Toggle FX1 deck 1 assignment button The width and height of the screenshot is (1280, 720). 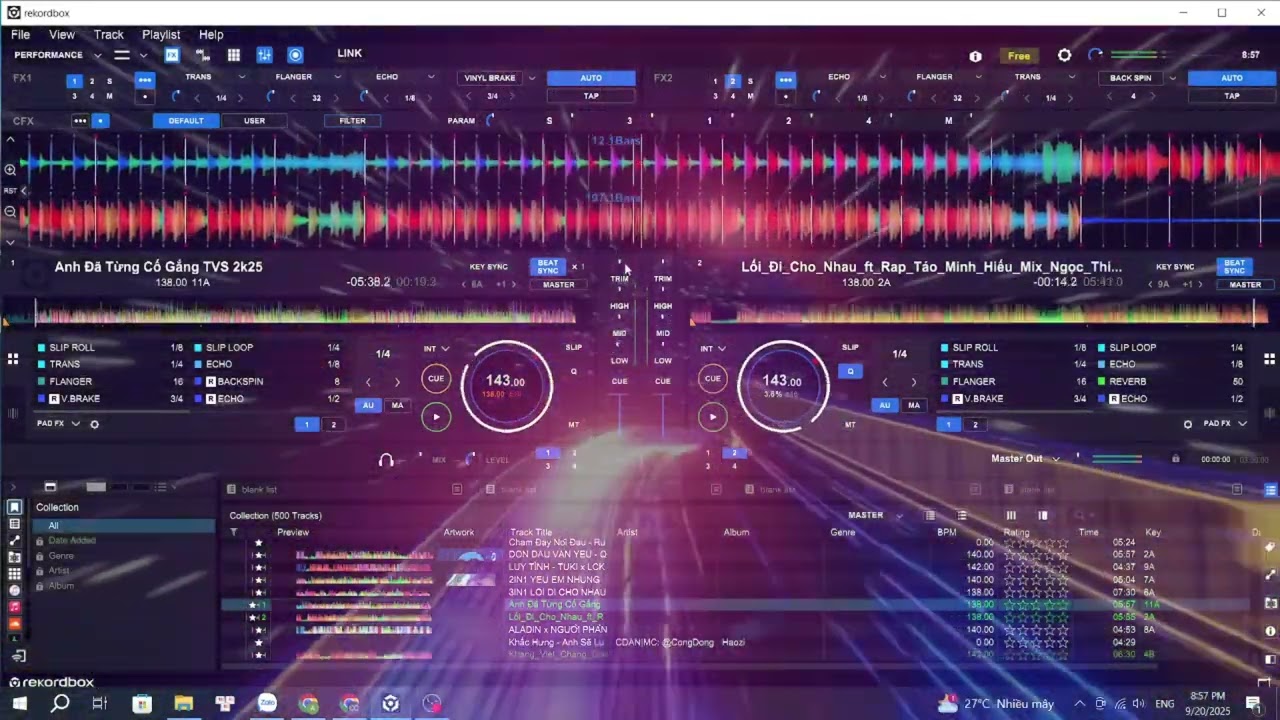[74, 81]
